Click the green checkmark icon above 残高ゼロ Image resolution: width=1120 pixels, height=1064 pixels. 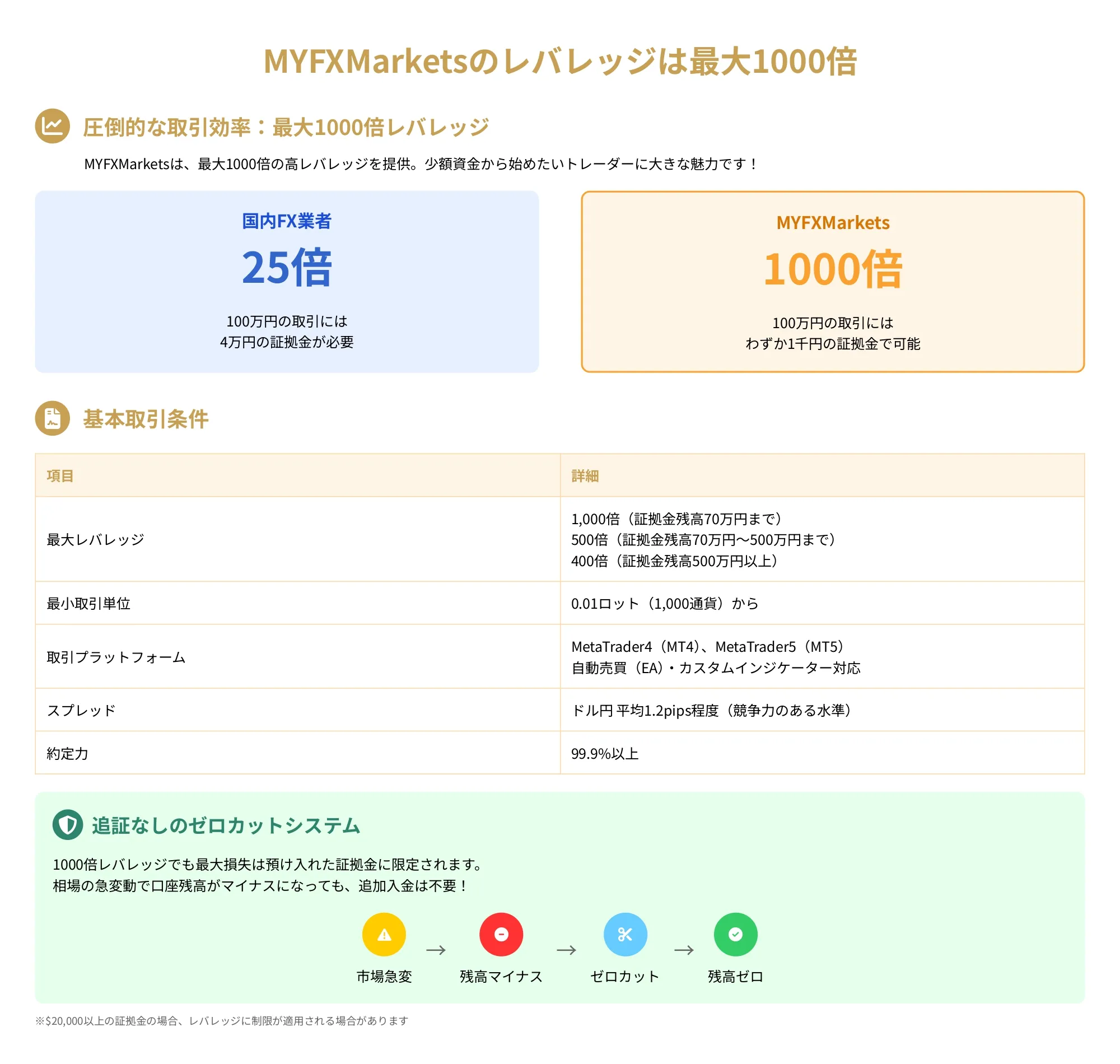point(735,935)
